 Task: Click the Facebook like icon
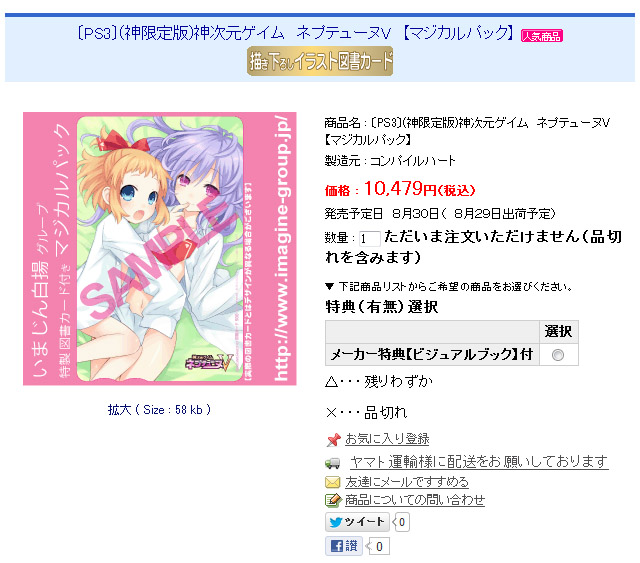[337, 546]
